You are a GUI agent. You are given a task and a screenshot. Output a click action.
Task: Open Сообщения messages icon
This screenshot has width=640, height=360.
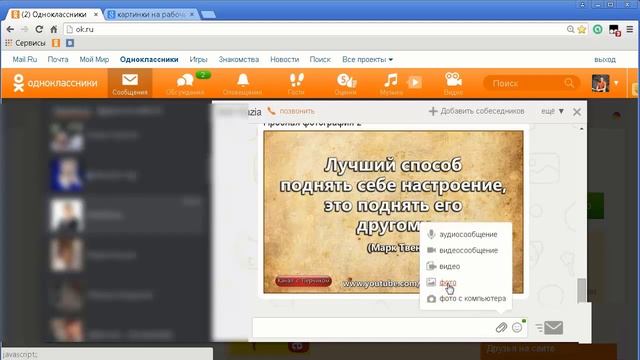click(130, 84)
